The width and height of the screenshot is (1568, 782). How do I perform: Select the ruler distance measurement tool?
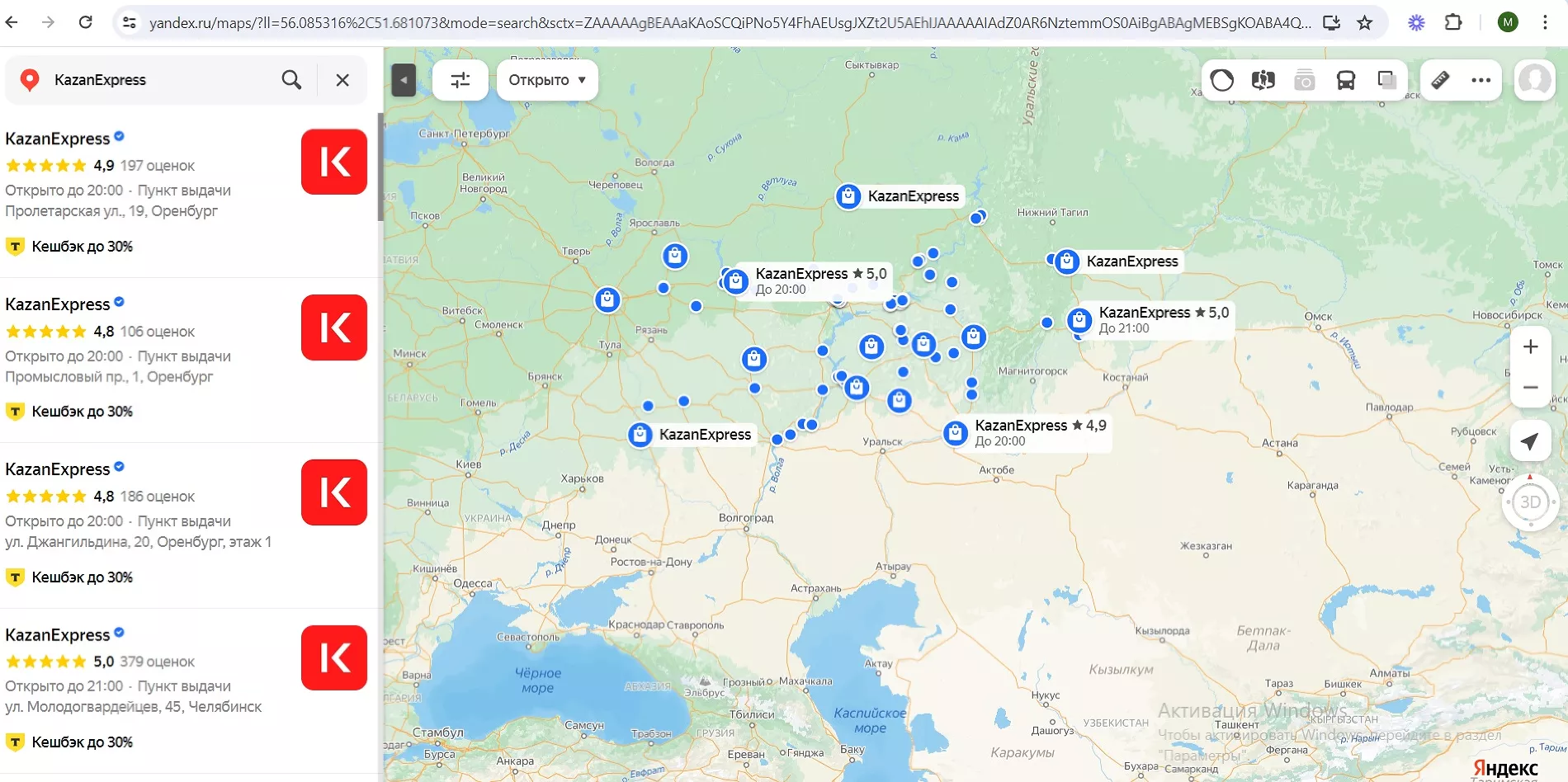(1440, 80)
